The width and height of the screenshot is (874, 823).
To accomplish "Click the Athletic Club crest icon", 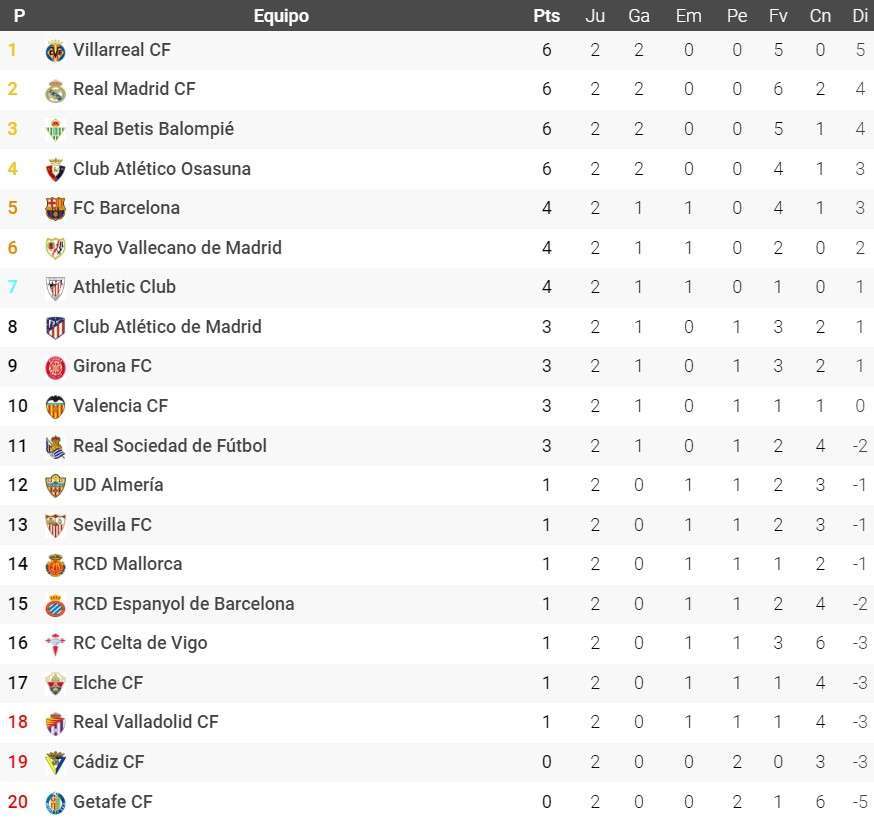I will point(56,288).
